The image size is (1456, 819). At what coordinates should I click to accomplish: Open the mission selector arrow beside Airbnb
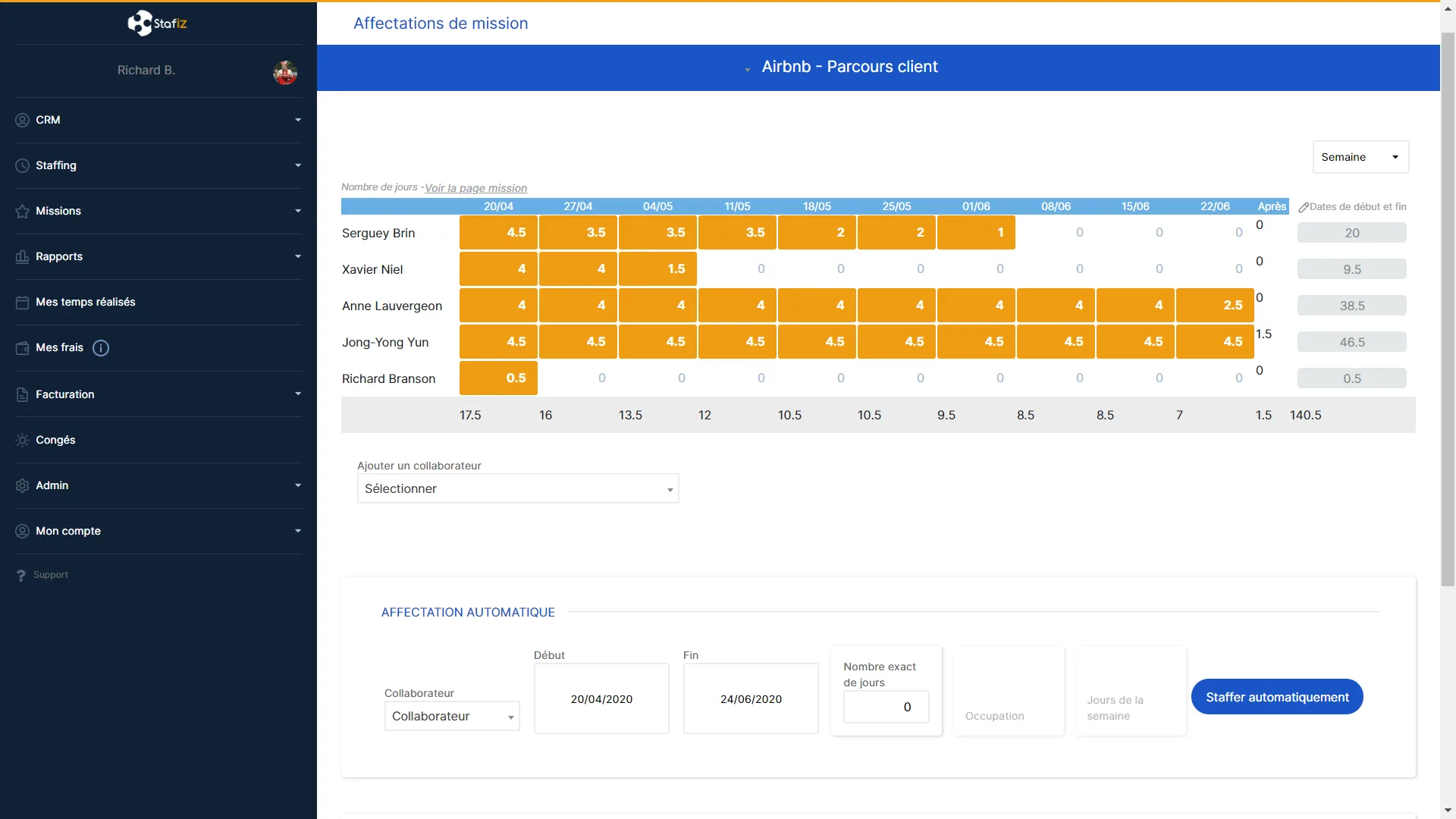pyautogui.click(x=748, y=70)
